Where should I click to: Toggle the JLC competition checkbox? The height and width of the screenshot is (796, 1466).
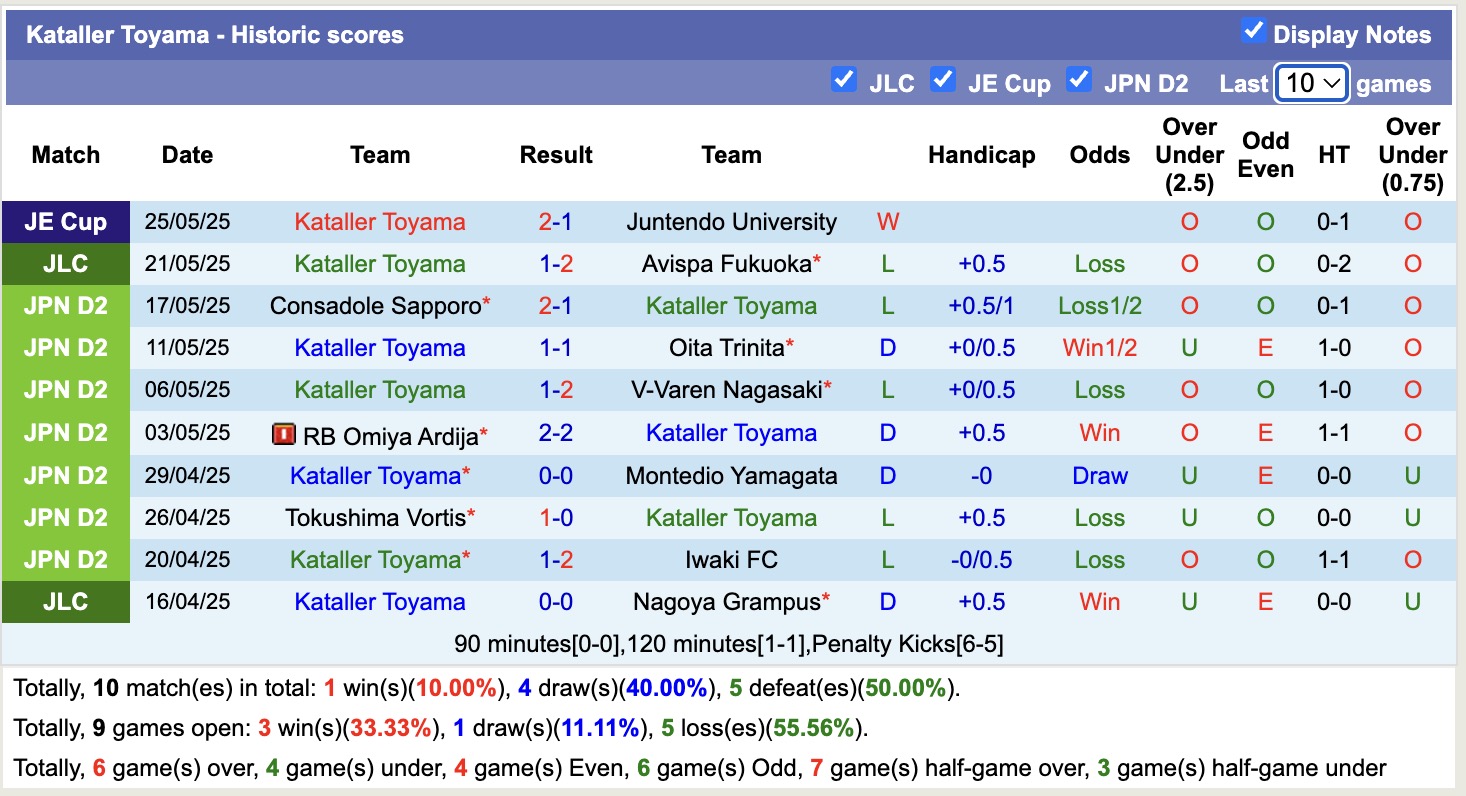[x=844, y=80]
